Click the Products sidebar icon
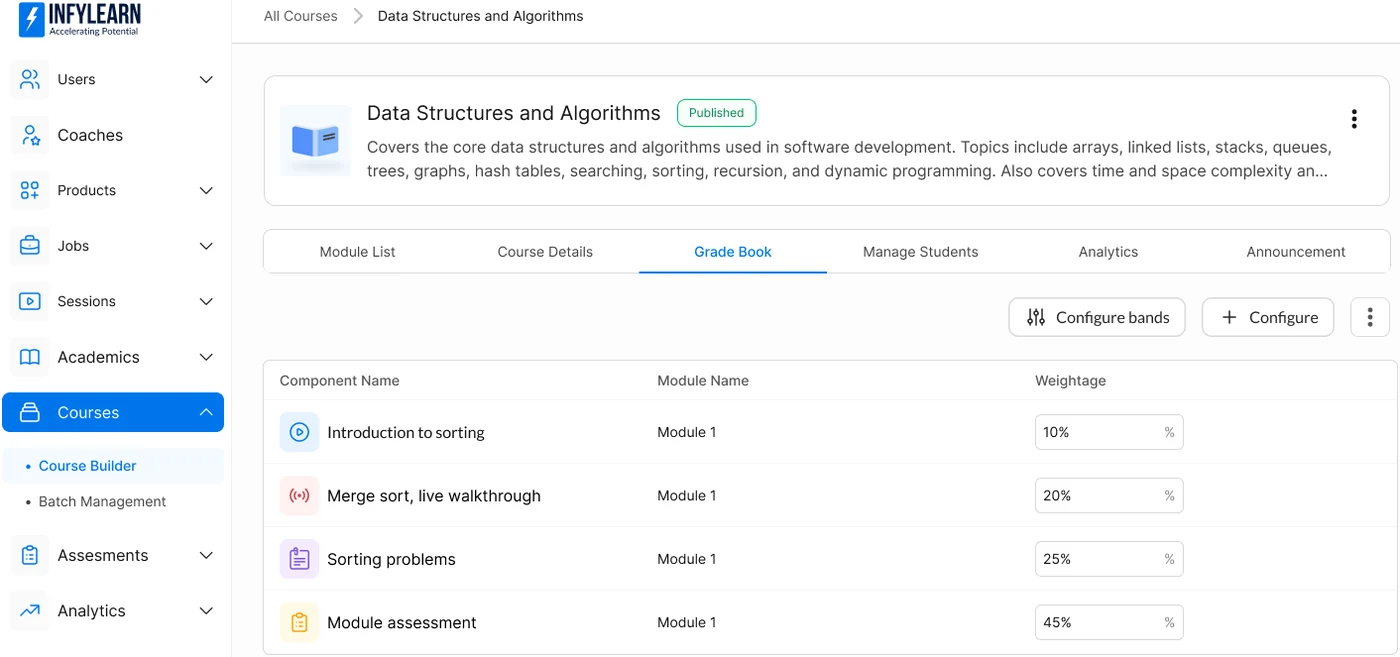Viewport: 1400px width, 657px height. pos(30,190)
